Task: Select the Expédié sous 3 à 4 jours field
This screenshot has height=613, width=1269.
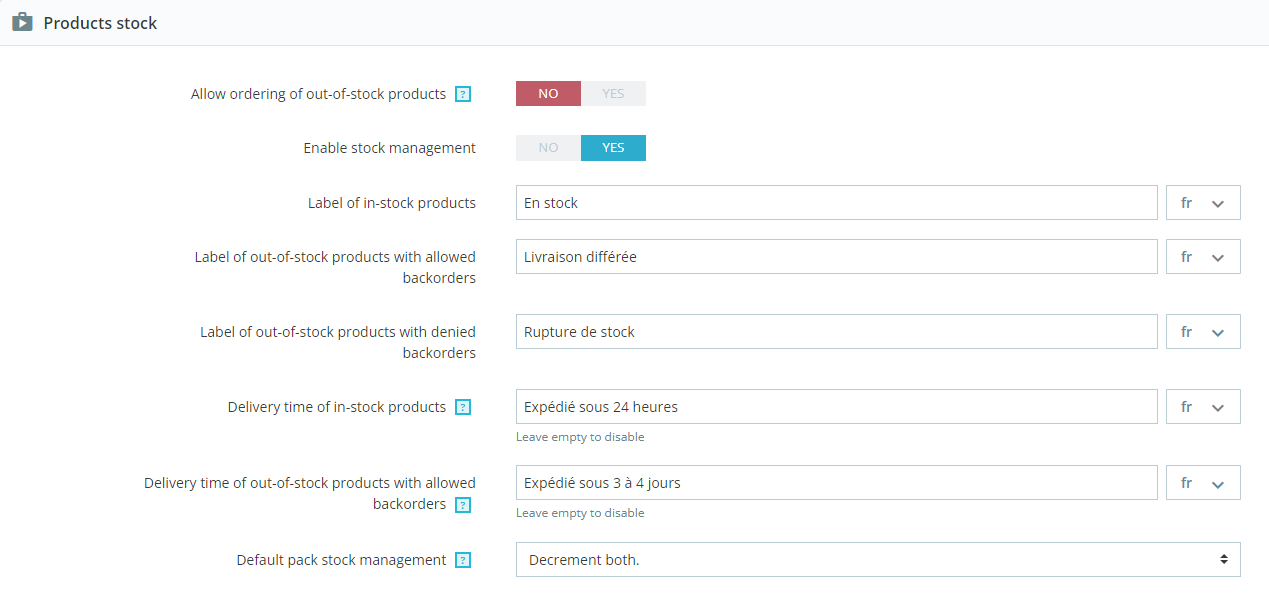Action: tap(836, 482)
